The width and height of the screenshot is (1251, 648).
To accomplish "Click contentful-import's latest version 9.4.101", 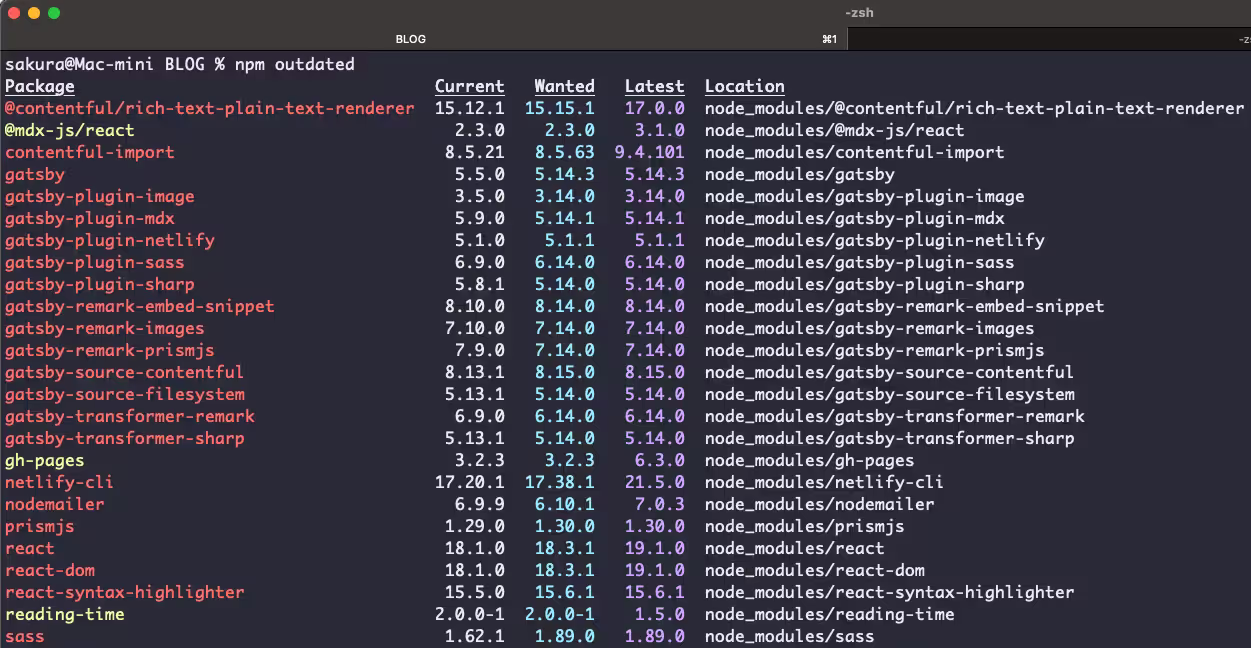I will [649, 152].
